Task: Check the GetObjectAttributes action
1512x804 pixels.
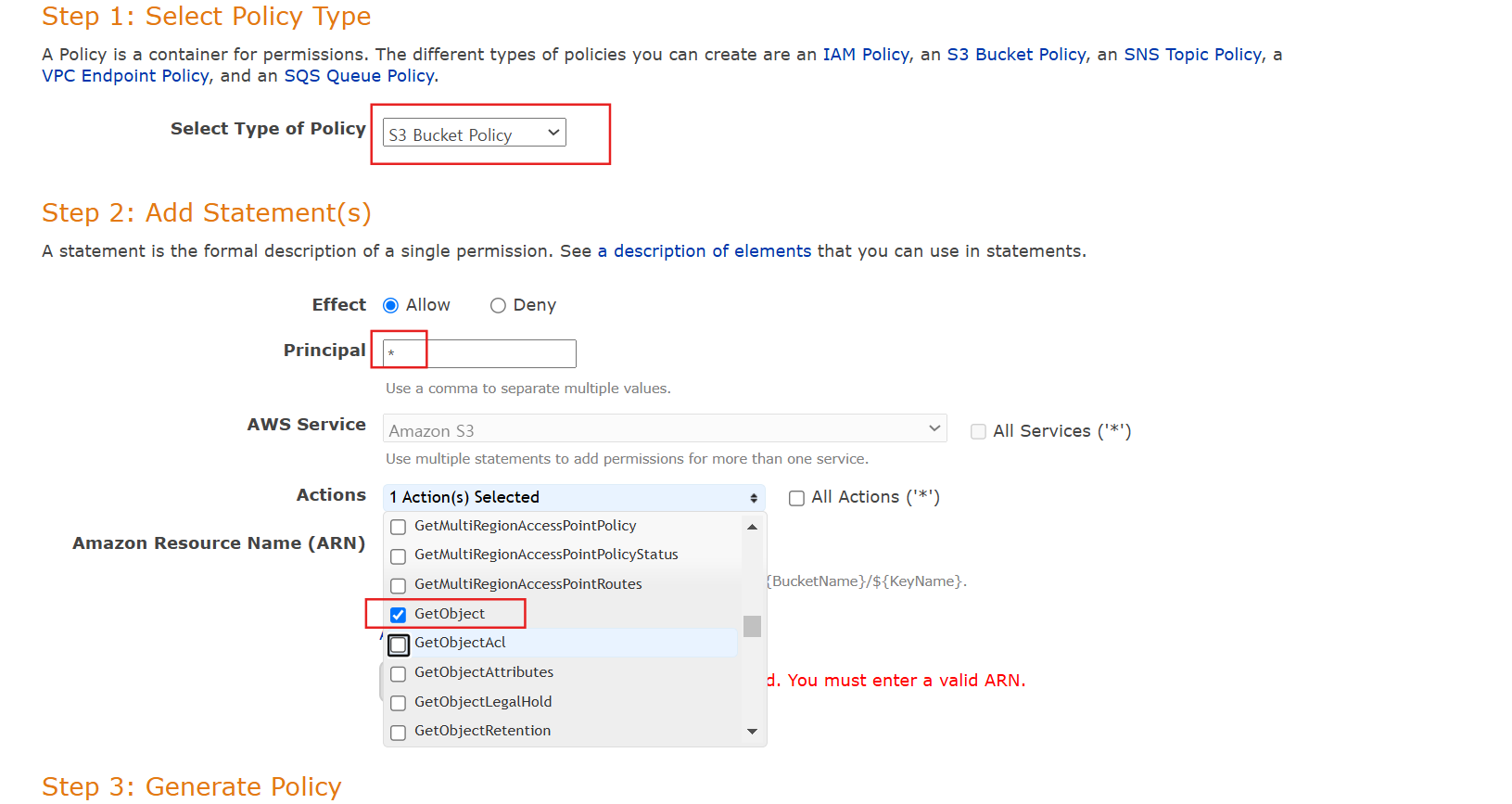Action: pyautogui.click(x=399, y=674)
